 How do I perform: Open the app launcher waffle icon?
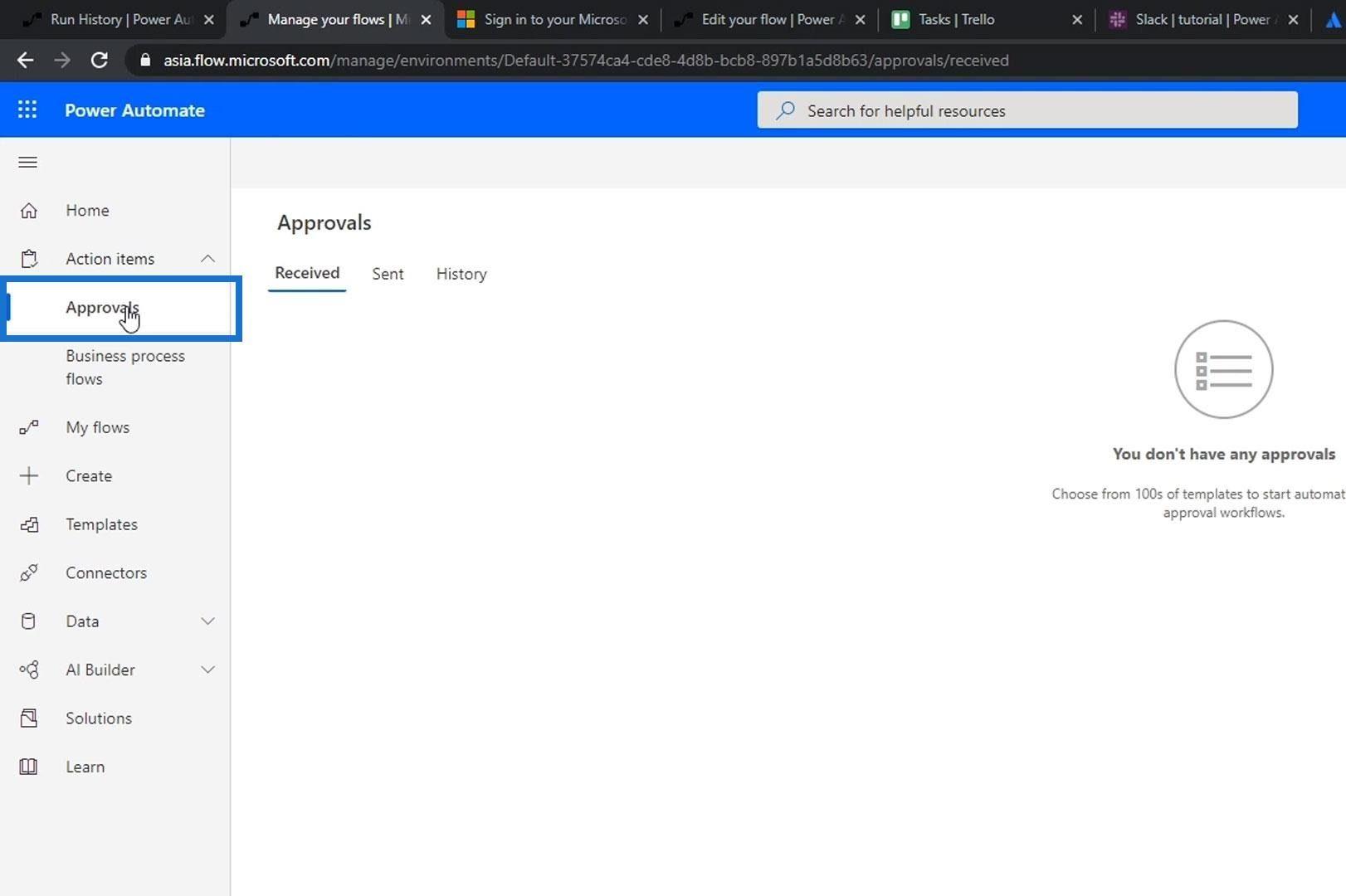coord(27,110)
